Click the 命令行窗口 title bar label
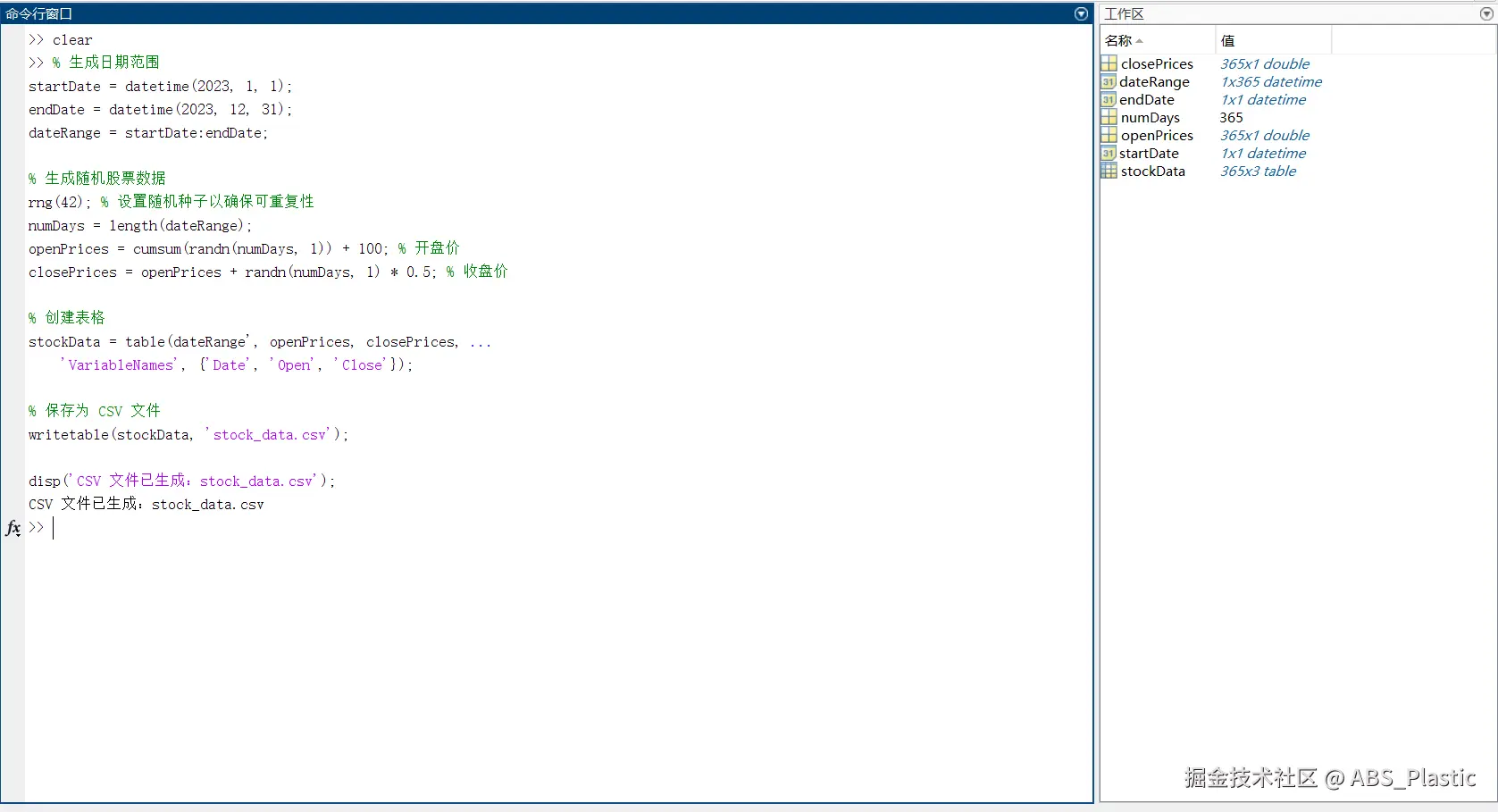The height and width of the screenshot is (812, 1498). (x=39, y=13)
